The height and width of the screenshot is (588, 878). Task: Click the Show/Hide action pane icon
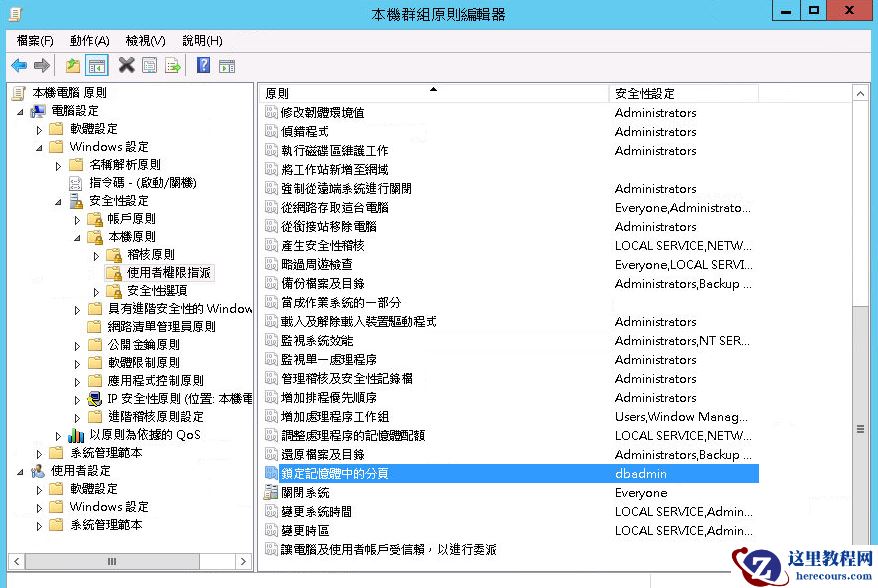[227, 66]
